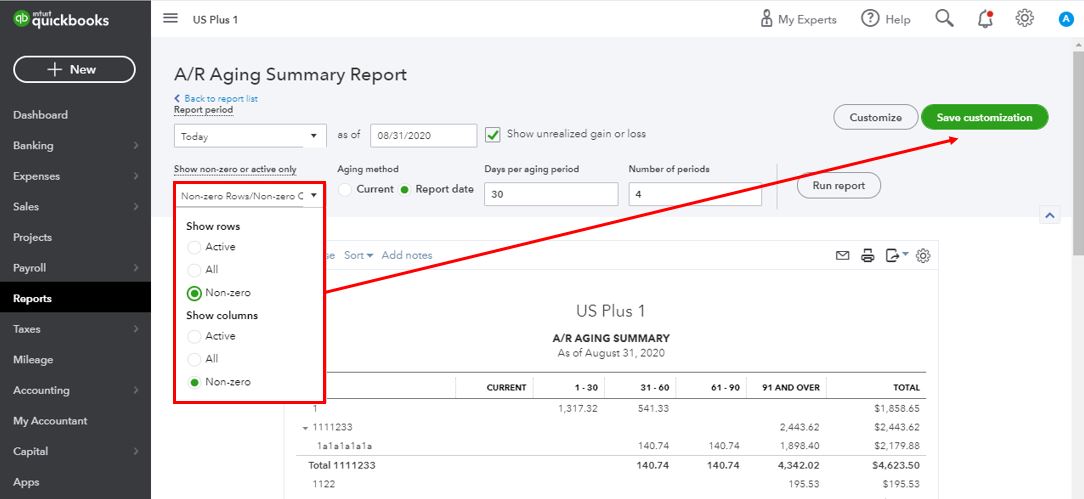The image size is (1084, 499).
Task: Open the notifications bell
Action: point(985,19)
